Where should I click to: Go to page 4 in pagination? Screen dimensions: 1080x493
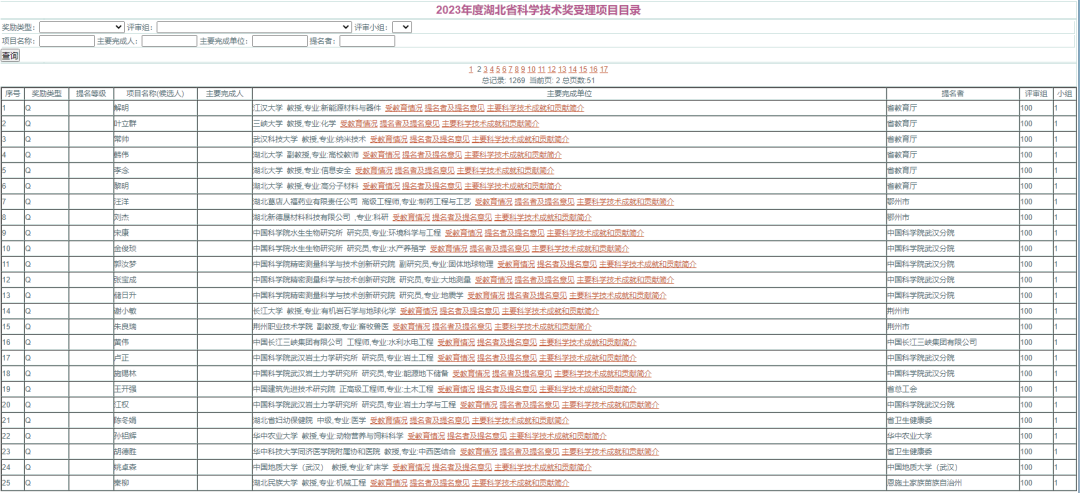(x=492, y=70)
